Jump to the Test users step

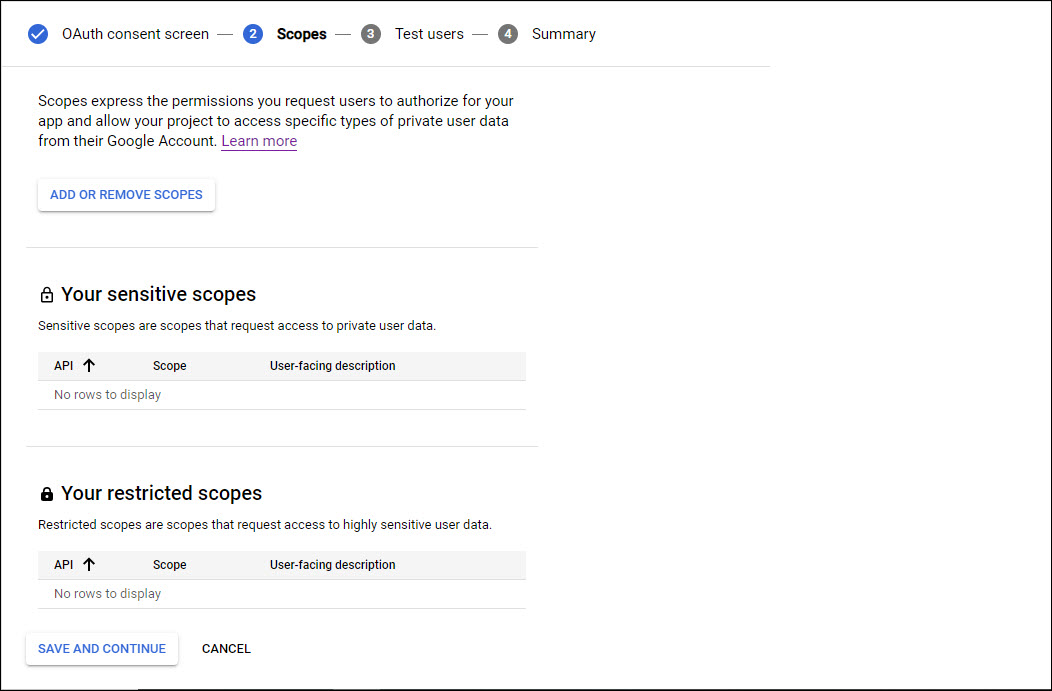429,34
